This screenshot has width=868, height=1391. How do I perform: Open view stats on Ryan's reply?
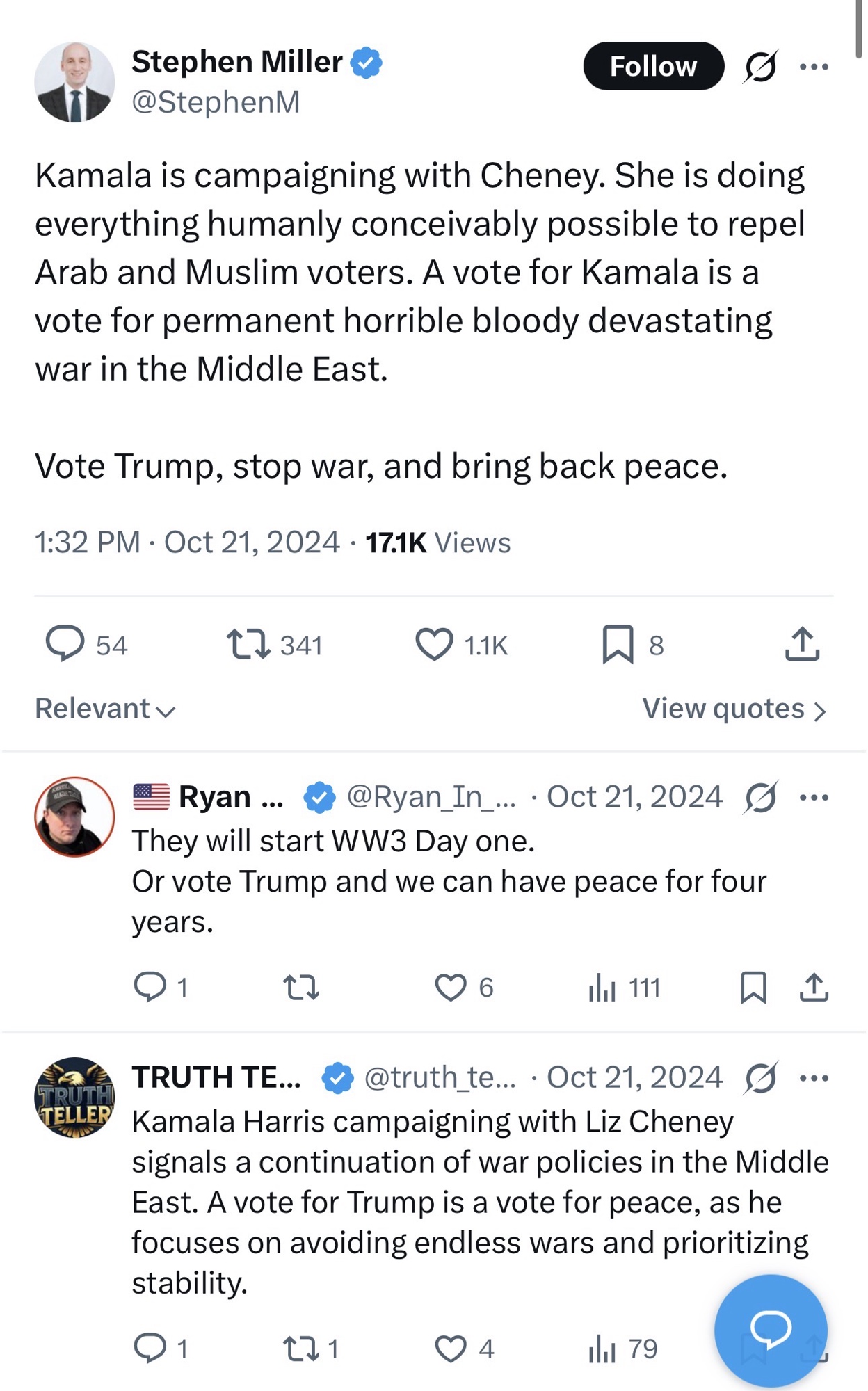click(602, 987)
